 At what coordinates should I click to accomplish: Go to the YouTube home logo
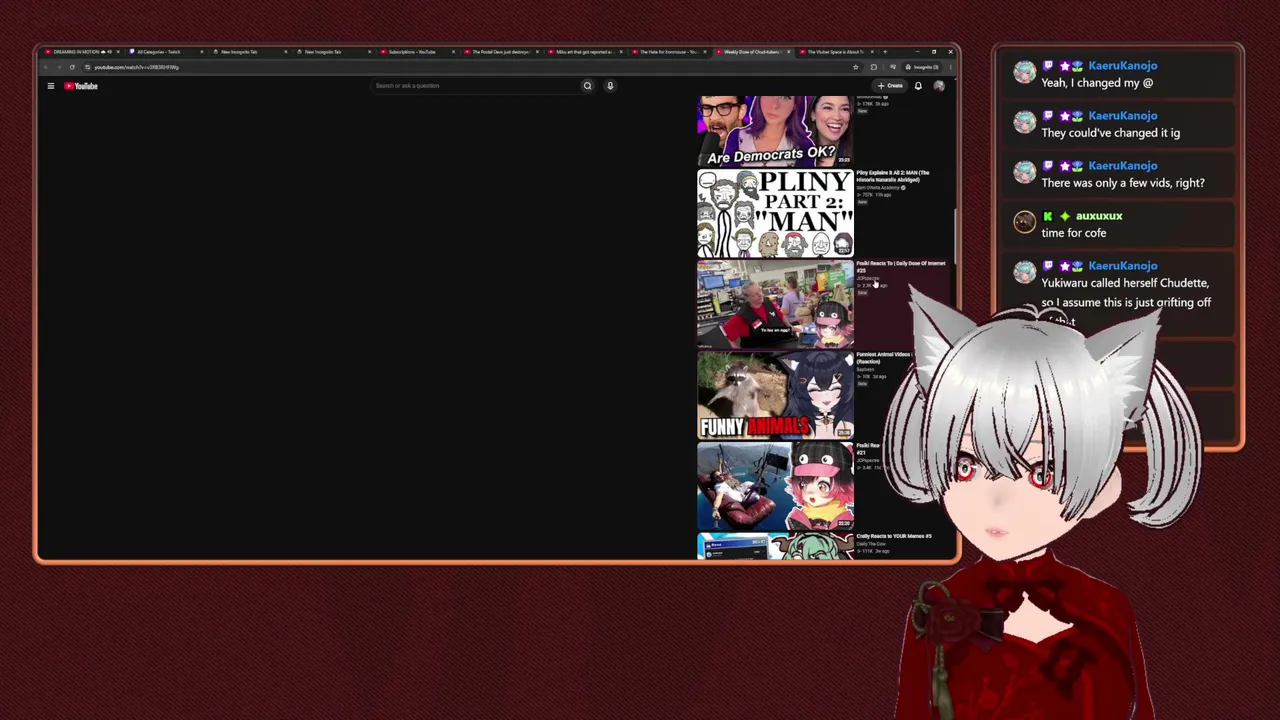[x=81, y=86]
